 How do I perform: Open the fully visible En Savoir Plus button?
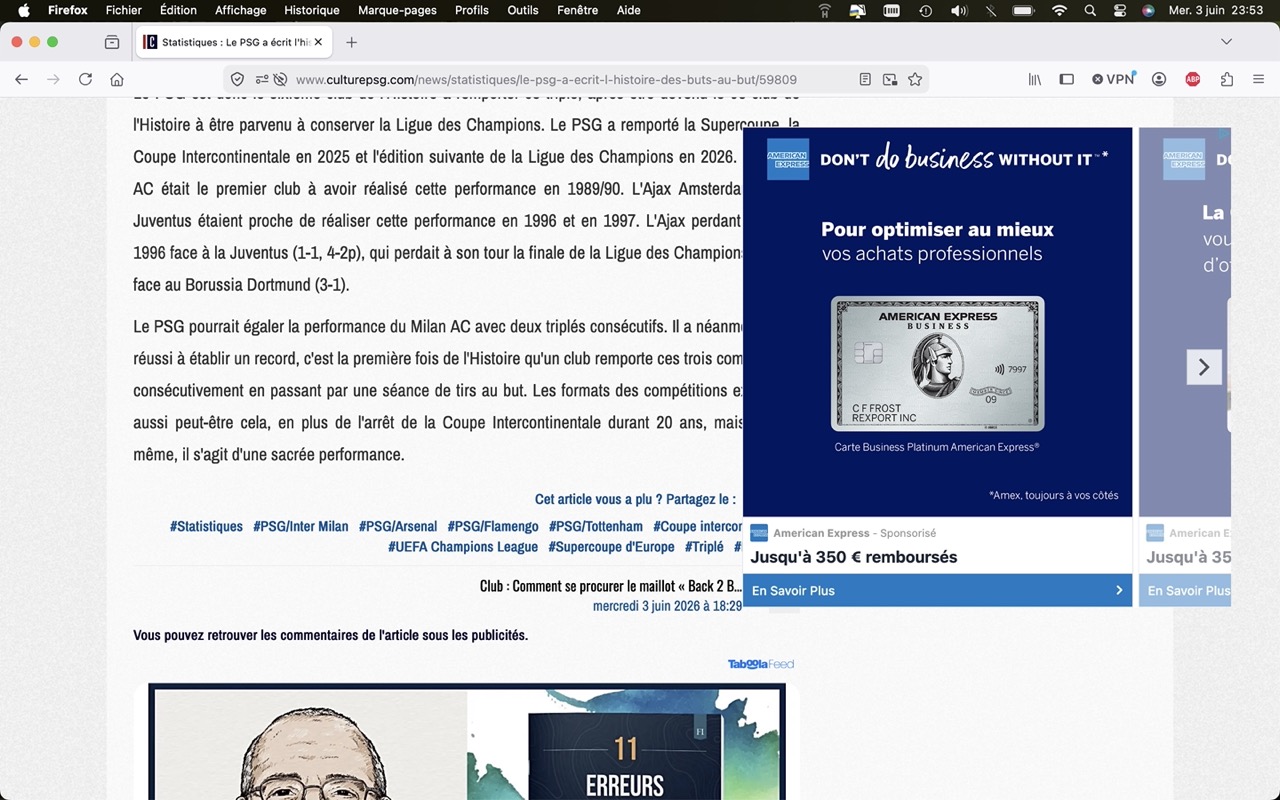tap(937, 590)
